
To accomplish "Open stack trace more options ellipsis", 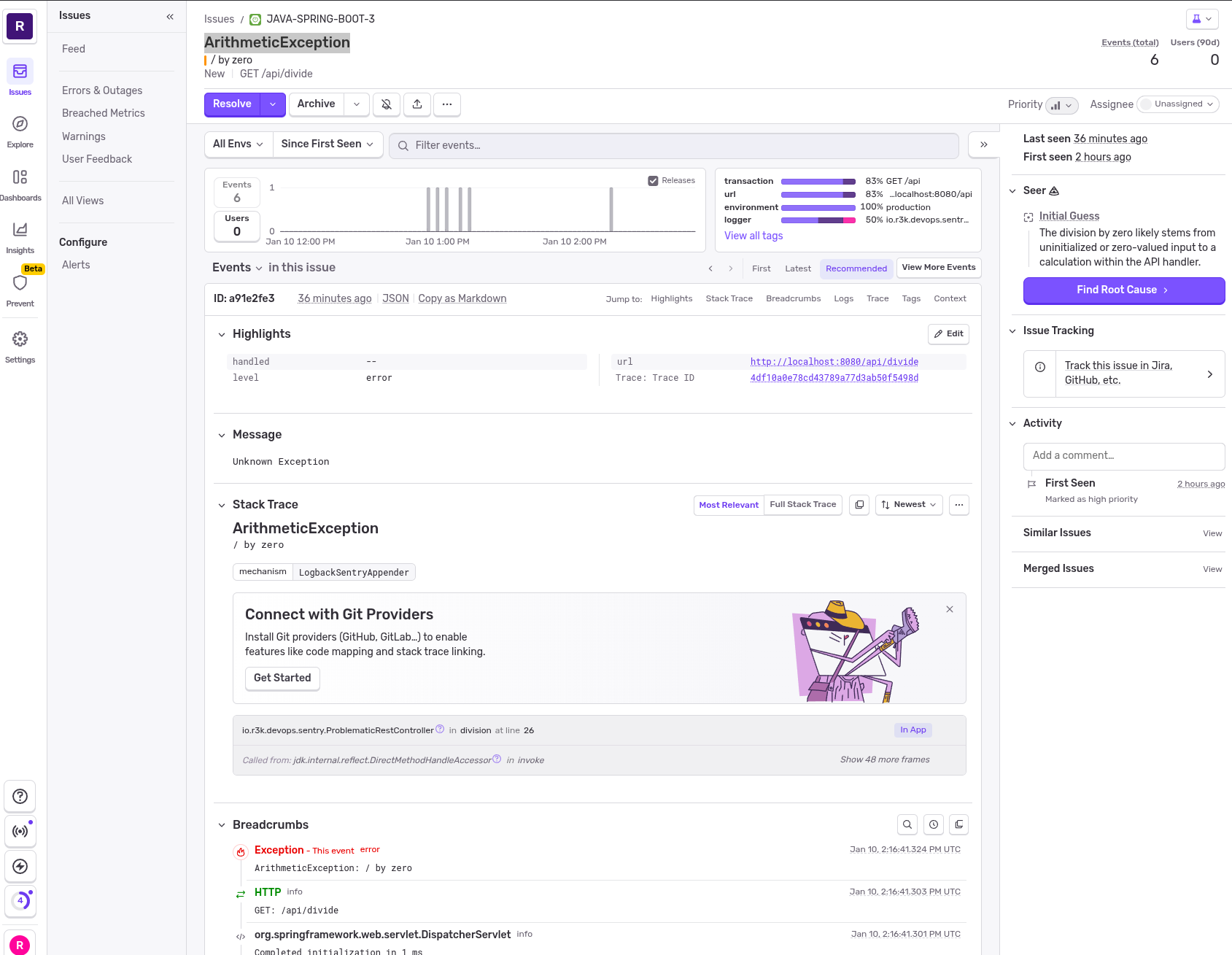I will (x=959, y=505).
